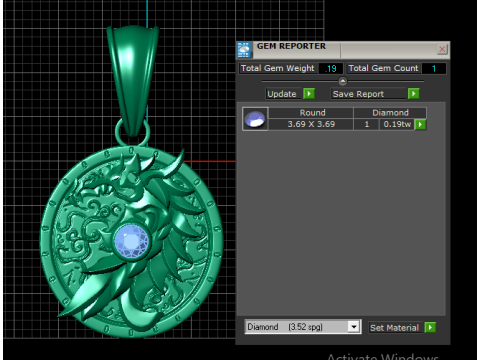The image size is (480, 360).
Task: Click the 0.19tw weight cell
Action: point(397,124)
